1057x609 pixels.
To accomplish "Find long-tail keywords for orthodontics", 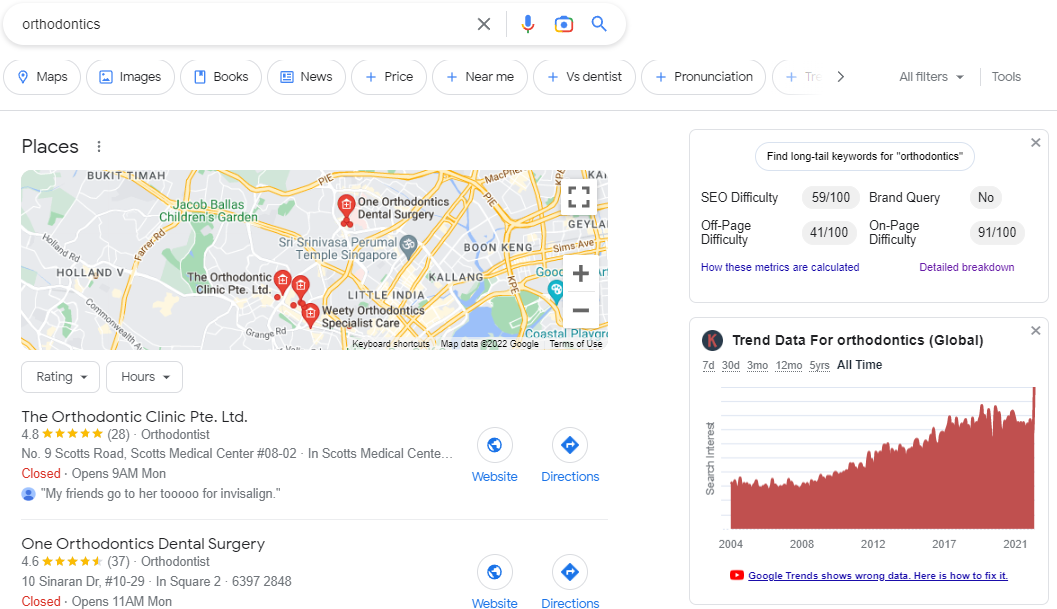I will tap(865, 156).
